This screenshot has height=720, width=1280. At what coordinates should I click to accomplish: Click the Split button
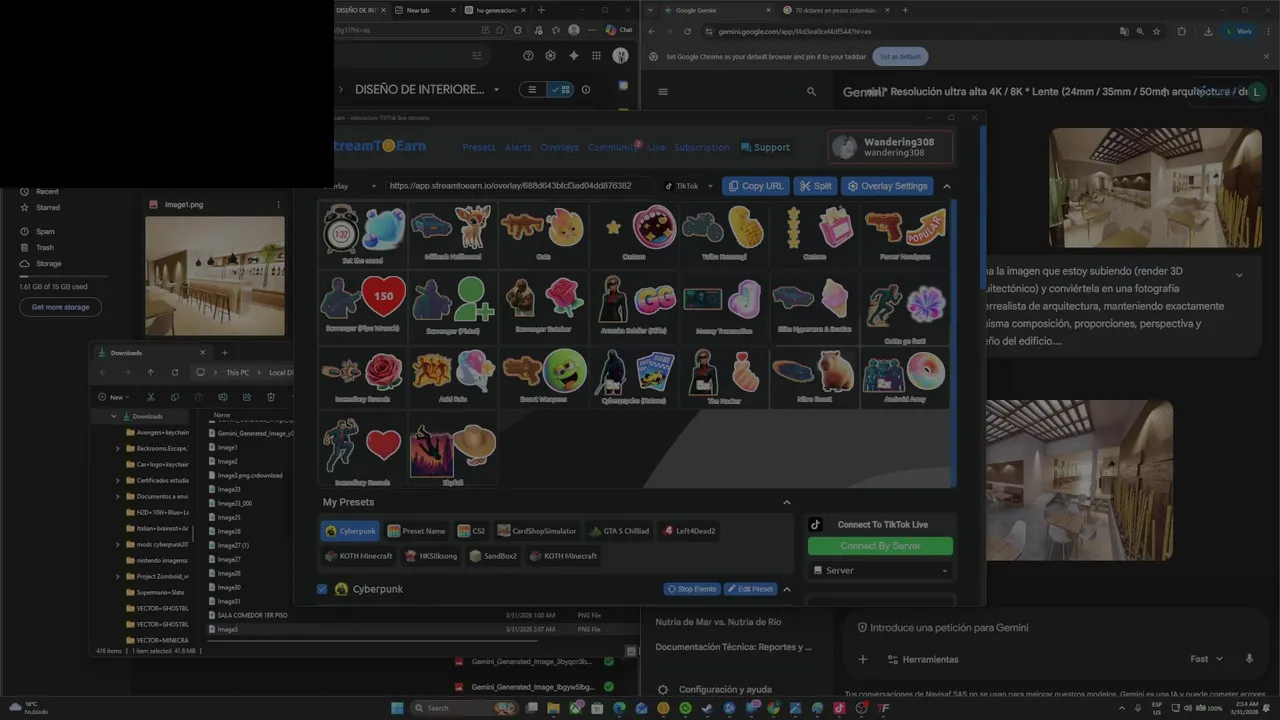pos(816,186)
